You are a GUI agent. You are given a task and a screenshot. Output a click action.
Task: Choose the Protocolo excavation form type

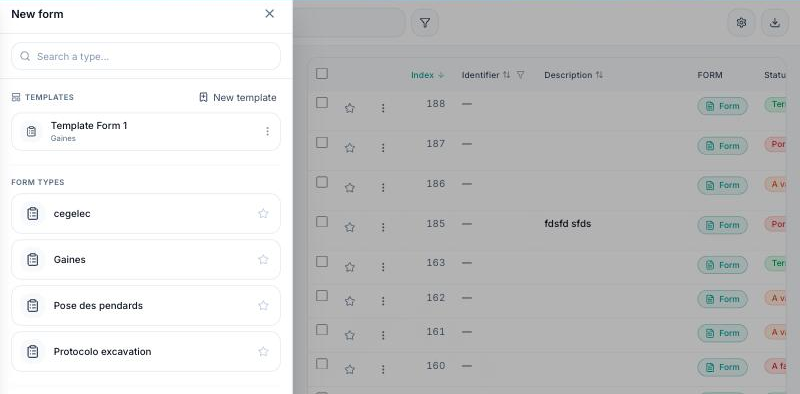pos(146,352)
